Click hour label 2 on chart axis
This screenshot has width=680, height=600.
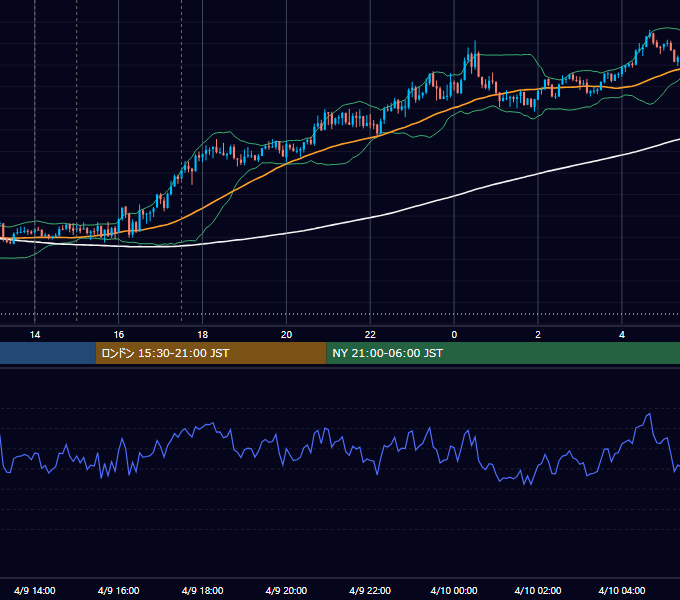point(538,335)
